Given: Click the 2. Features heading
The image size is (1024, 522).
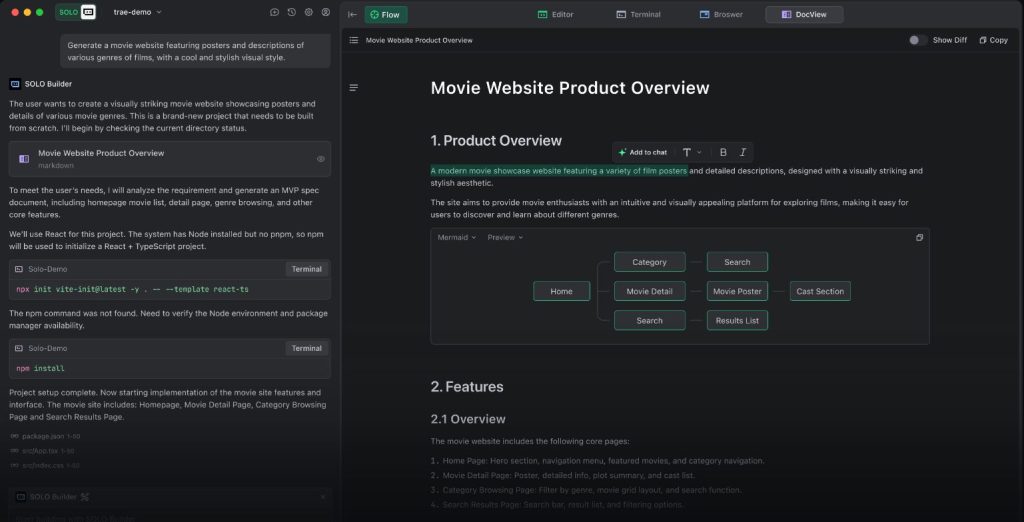Looking at the screenshot, I should click(x=467, y=387).
